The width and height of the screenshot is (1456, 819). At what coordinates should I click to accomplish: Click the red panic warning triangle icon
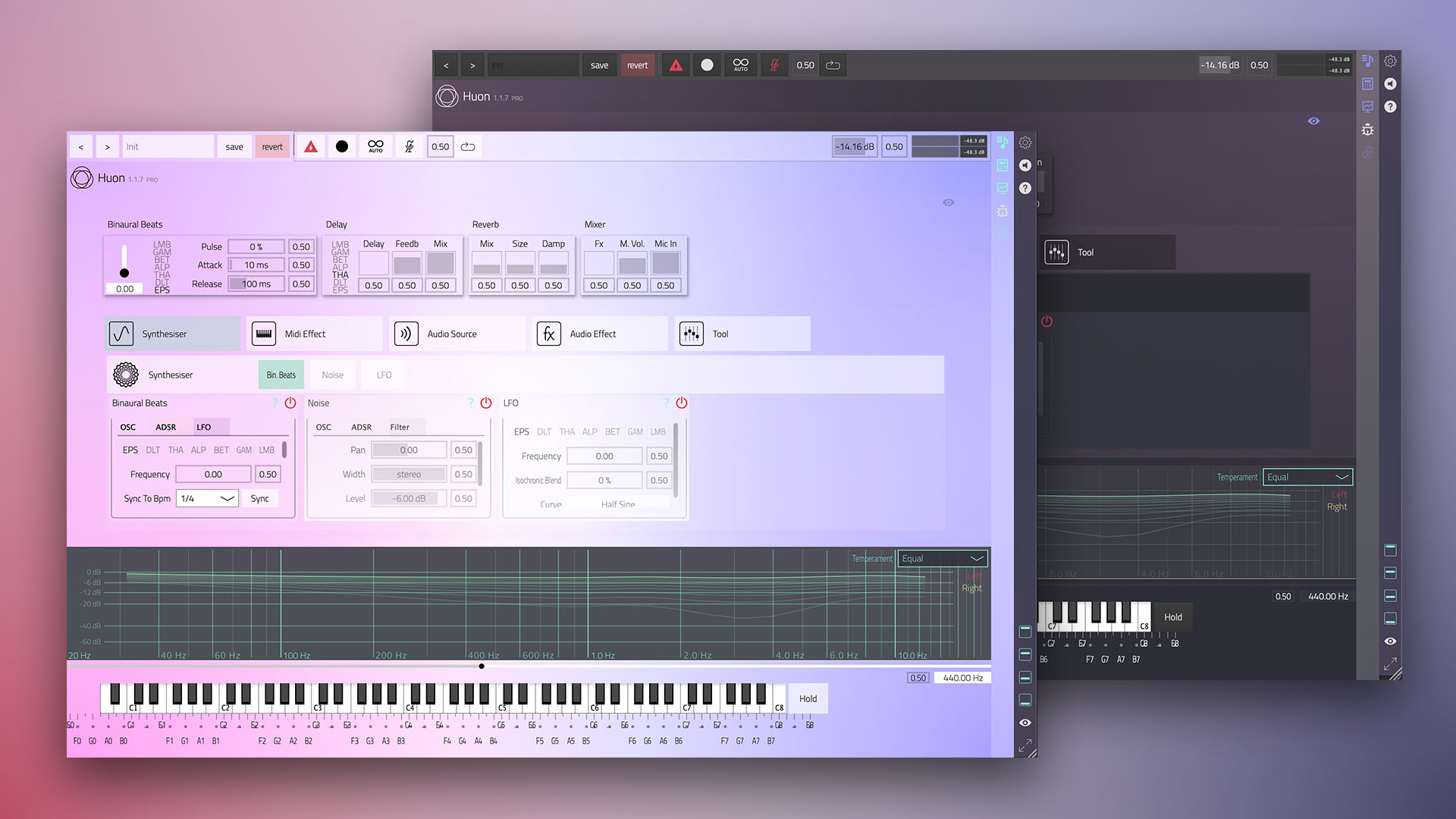[311, 147]
